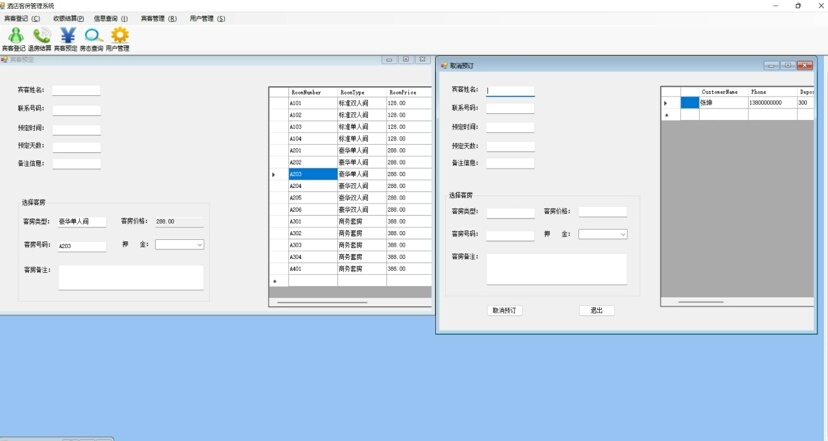Click RoomNumber column header
The image size is (828, 441).
(x=313, y=92)
